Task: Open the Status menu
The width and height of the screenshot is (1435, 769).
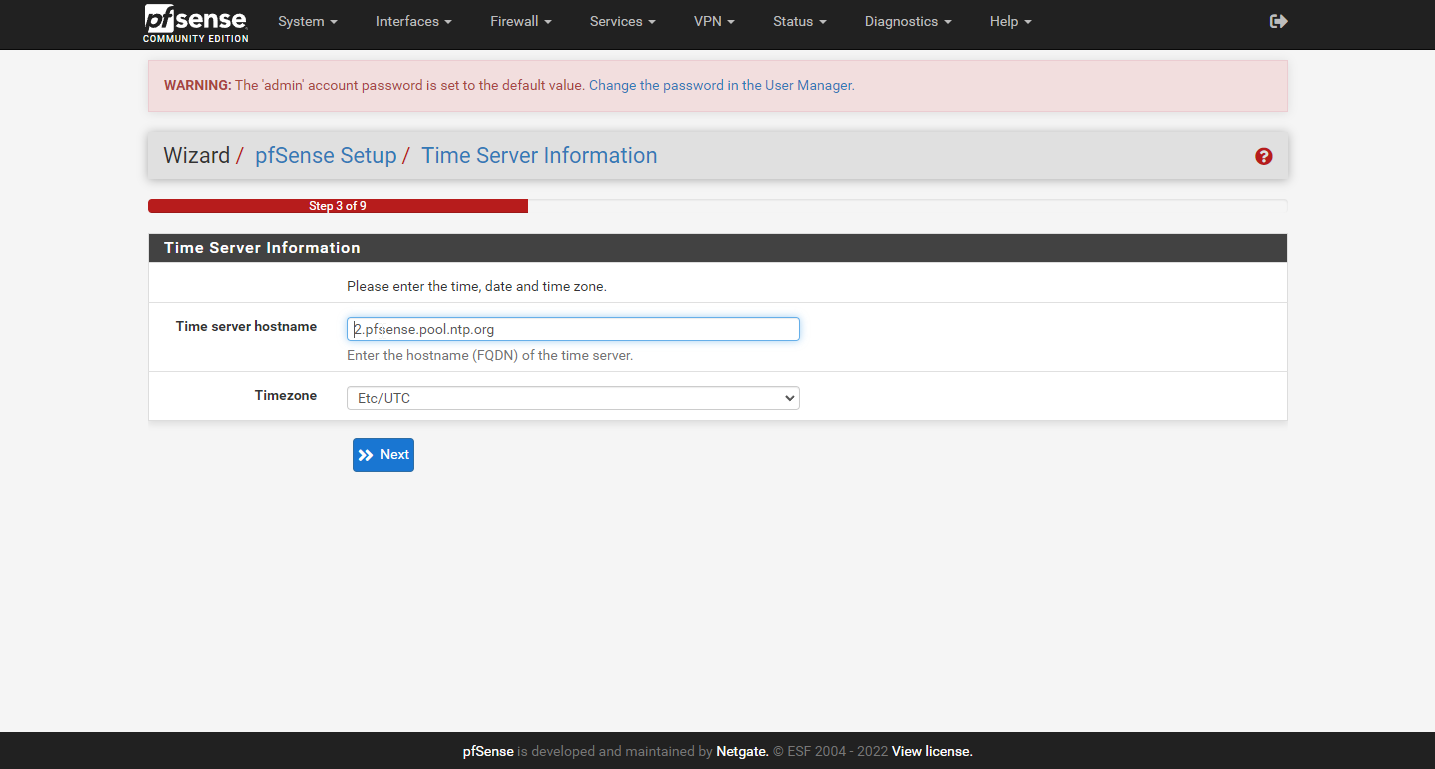Action: point(800,21)
